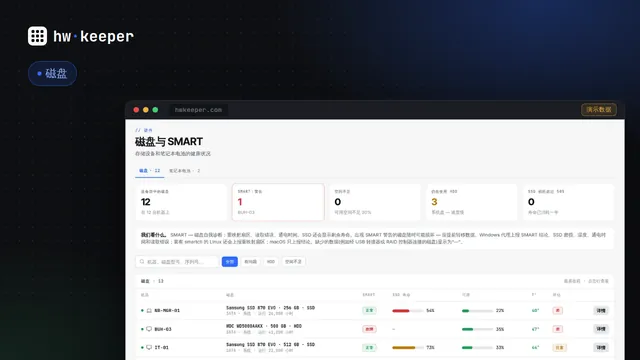
Task: Open details button for NB-MGR-01 row
Action: point(601,311)
